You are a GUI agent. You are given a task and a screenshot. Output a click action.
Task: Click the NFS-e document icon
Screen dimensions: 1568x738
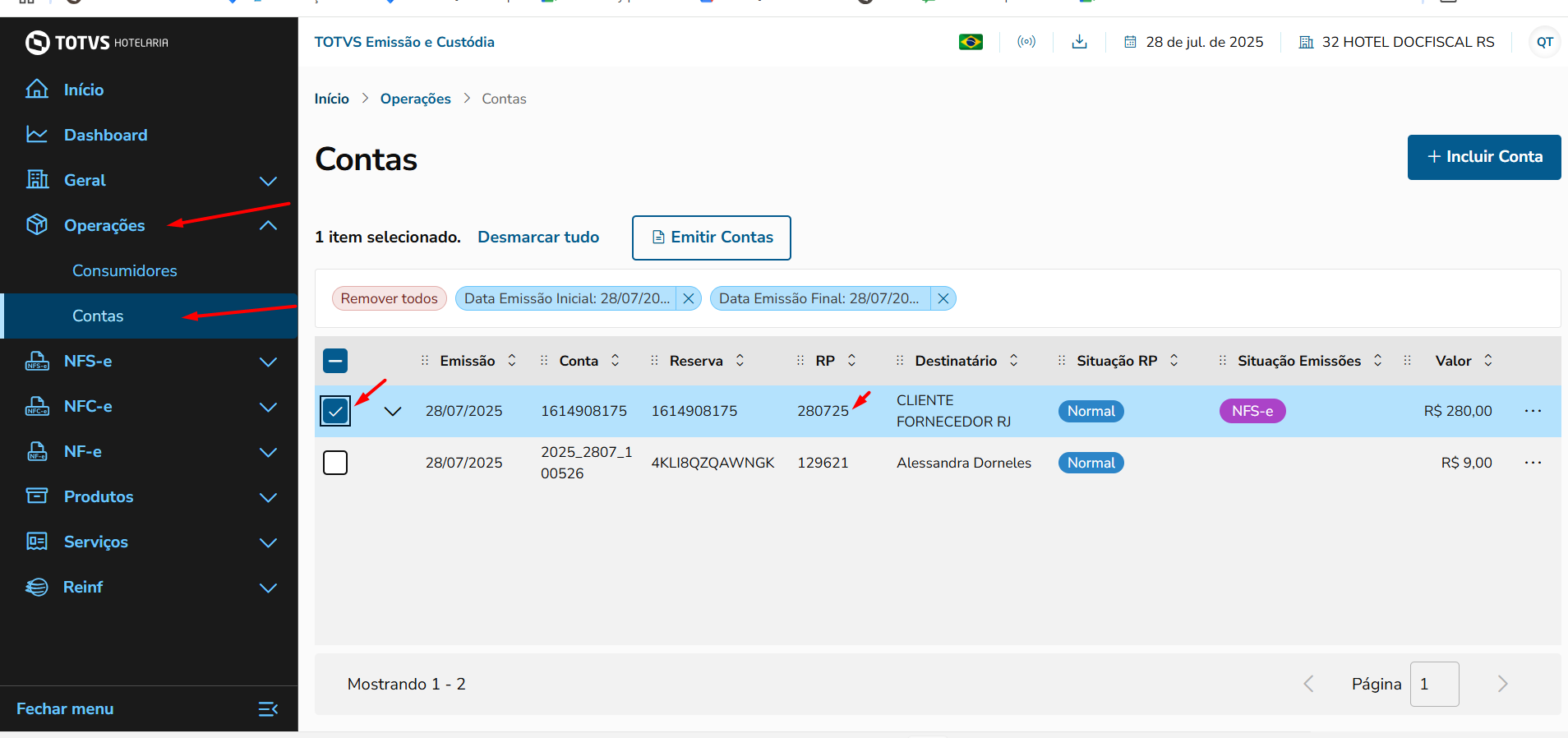(x=37, y=360)
